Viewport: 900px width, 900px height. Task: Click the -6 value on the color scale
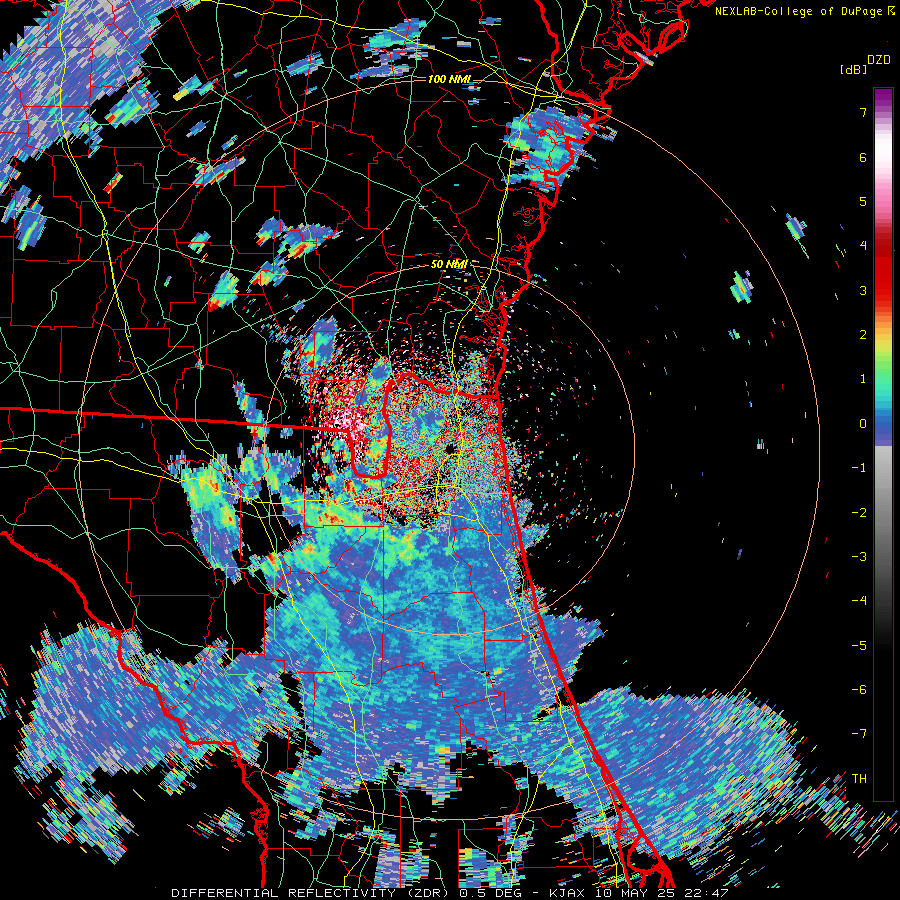pyautogui.click(x=859, y=689)
